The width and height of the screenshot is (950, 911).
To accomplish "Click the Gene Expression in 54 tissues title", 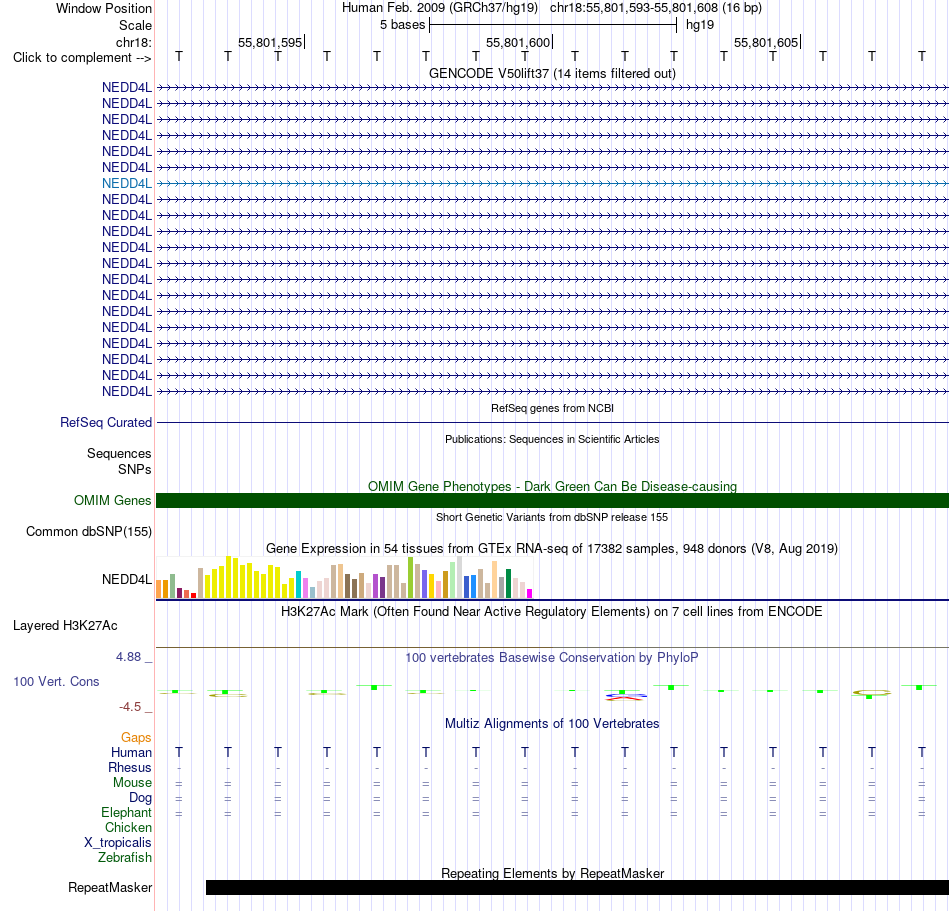I will tap(552, 549).
